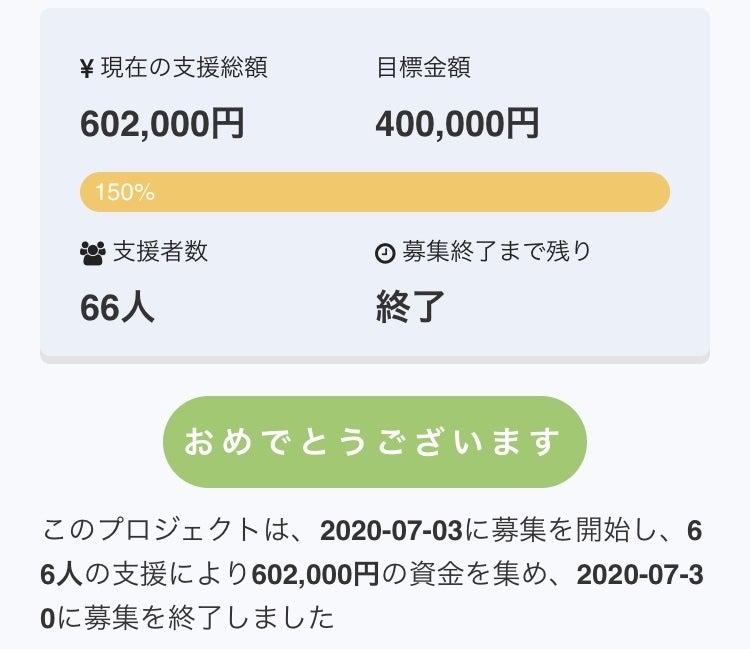
Task: Click the yen icon beside 現在の支援総額
Action: click(87, 69)
